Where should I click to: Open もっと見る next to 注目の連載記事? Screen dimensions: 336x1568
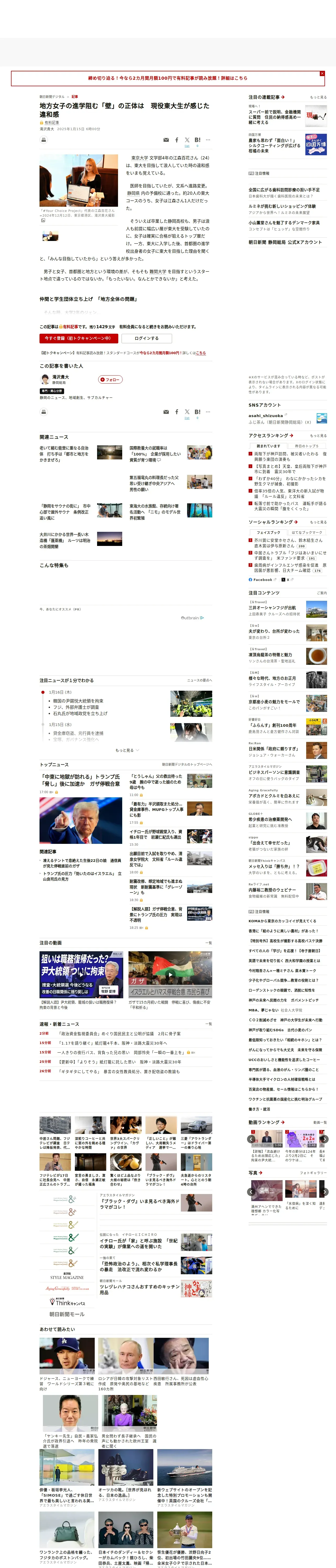tap(318, 97)
